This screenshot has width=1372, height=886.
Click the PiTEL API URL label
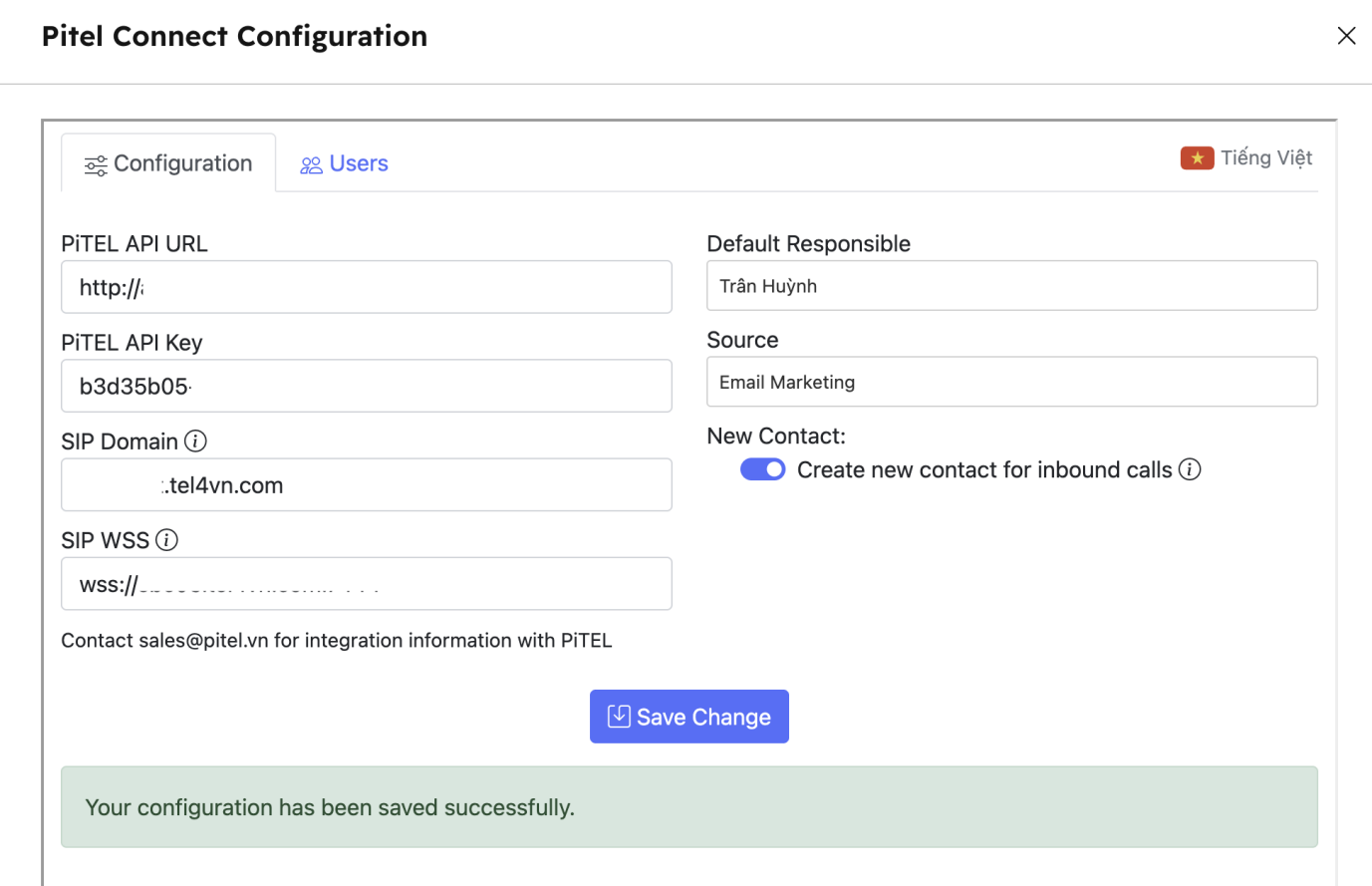pos(135,244)
